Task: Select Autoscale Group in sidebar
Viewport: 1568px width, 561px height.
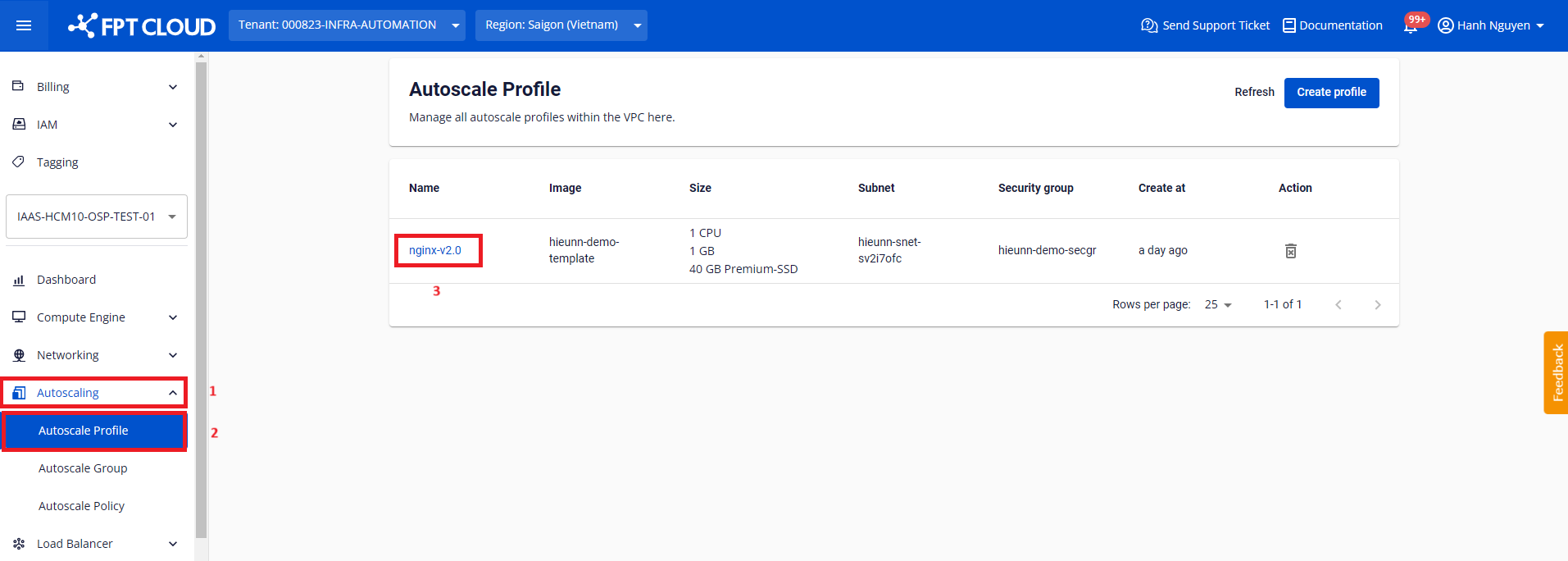Action: coord(83,468)
